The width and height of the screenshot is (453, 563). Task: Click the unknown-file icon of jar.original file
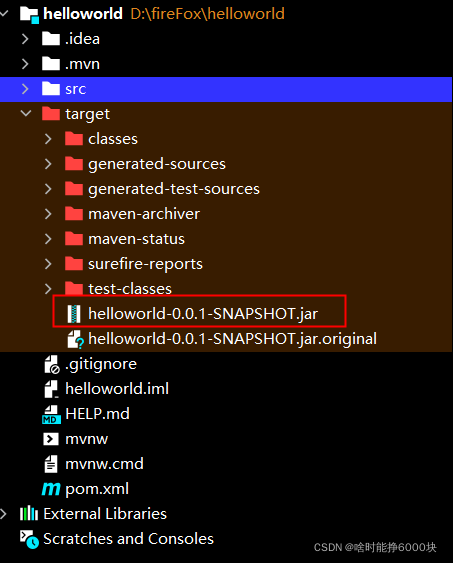75,339
